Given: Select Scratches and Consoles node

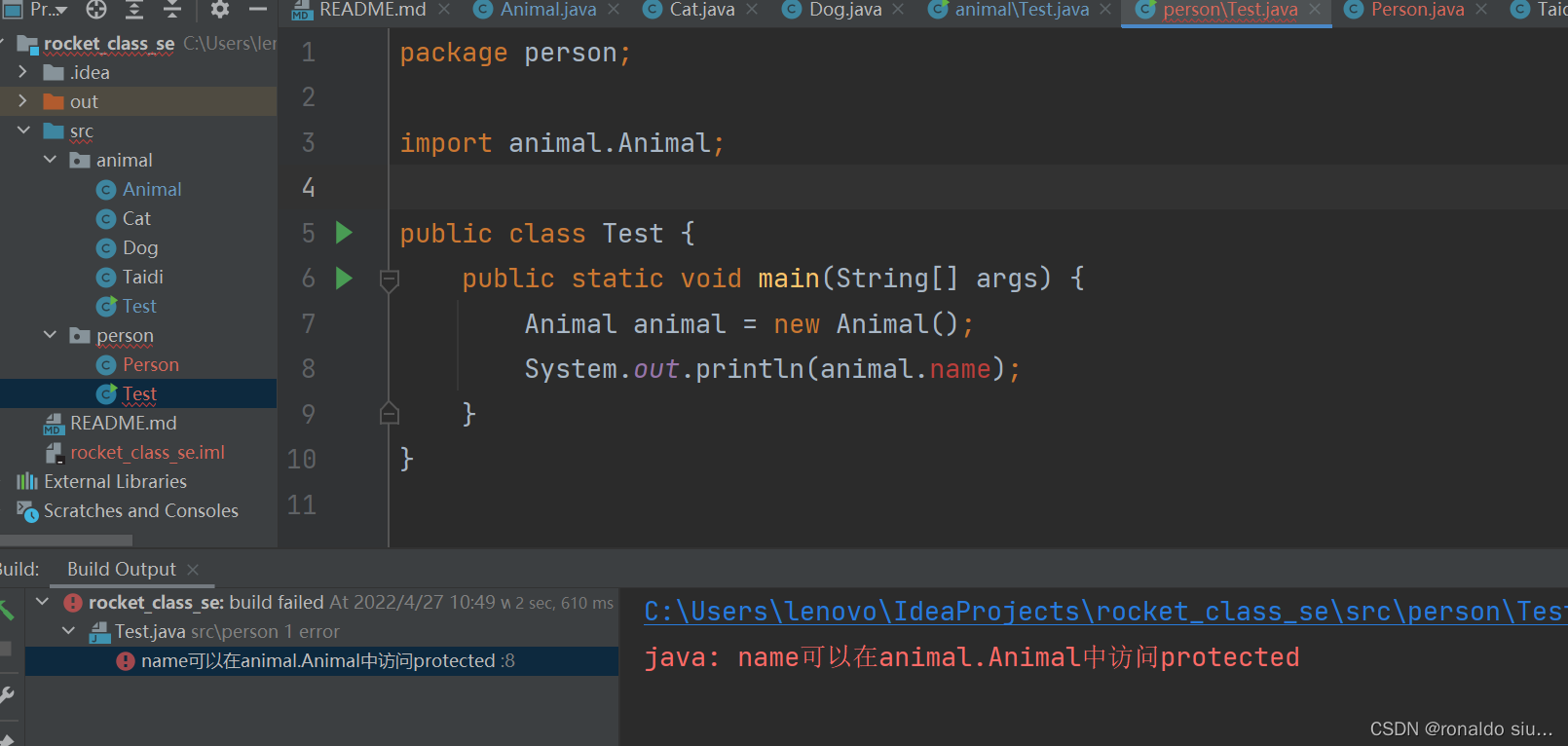Looking at the screenshot, I should click(140, 510).
